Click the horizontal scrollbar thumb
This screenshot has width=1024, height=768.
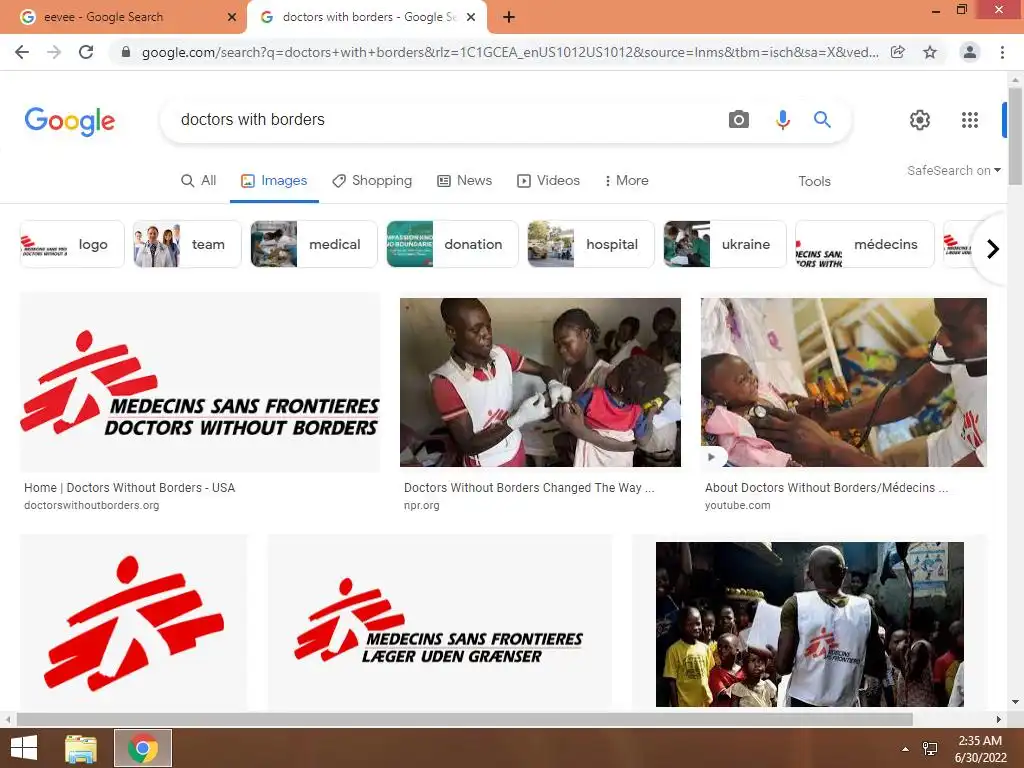[x=464, y=719]
